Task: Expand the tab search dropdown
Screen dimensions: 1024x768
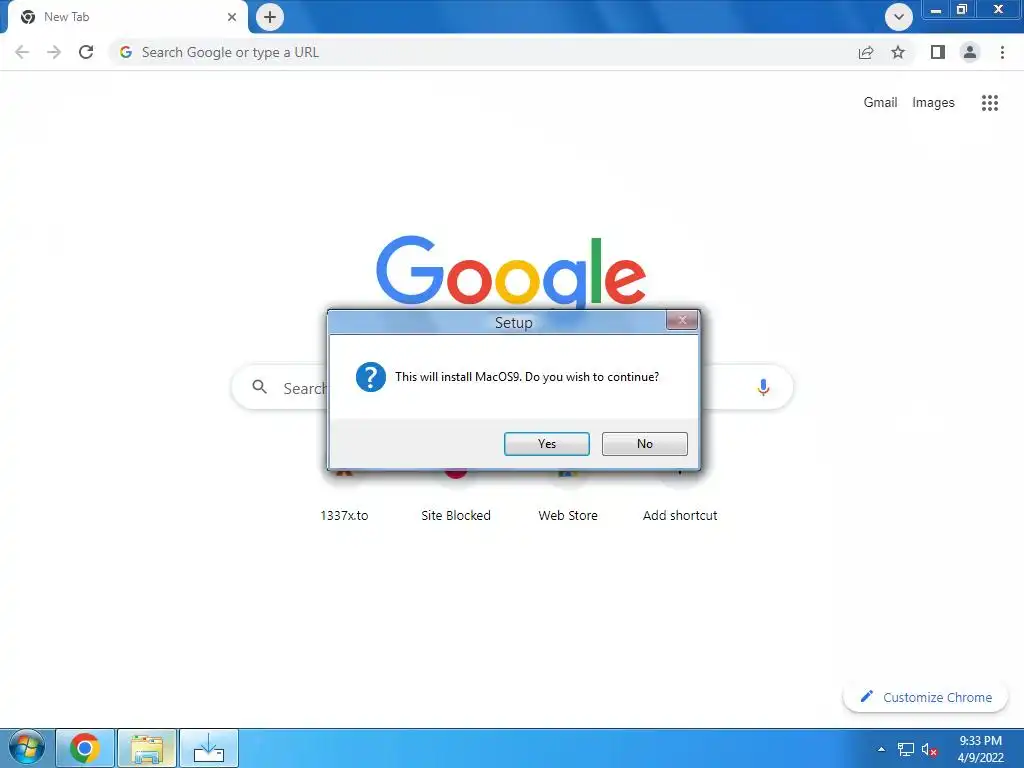Action: pos(899,17)
